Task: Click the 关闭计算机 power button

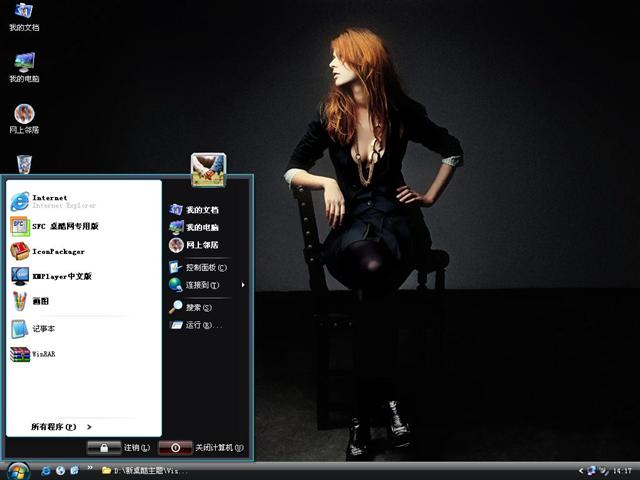Action: pos(175,448)
